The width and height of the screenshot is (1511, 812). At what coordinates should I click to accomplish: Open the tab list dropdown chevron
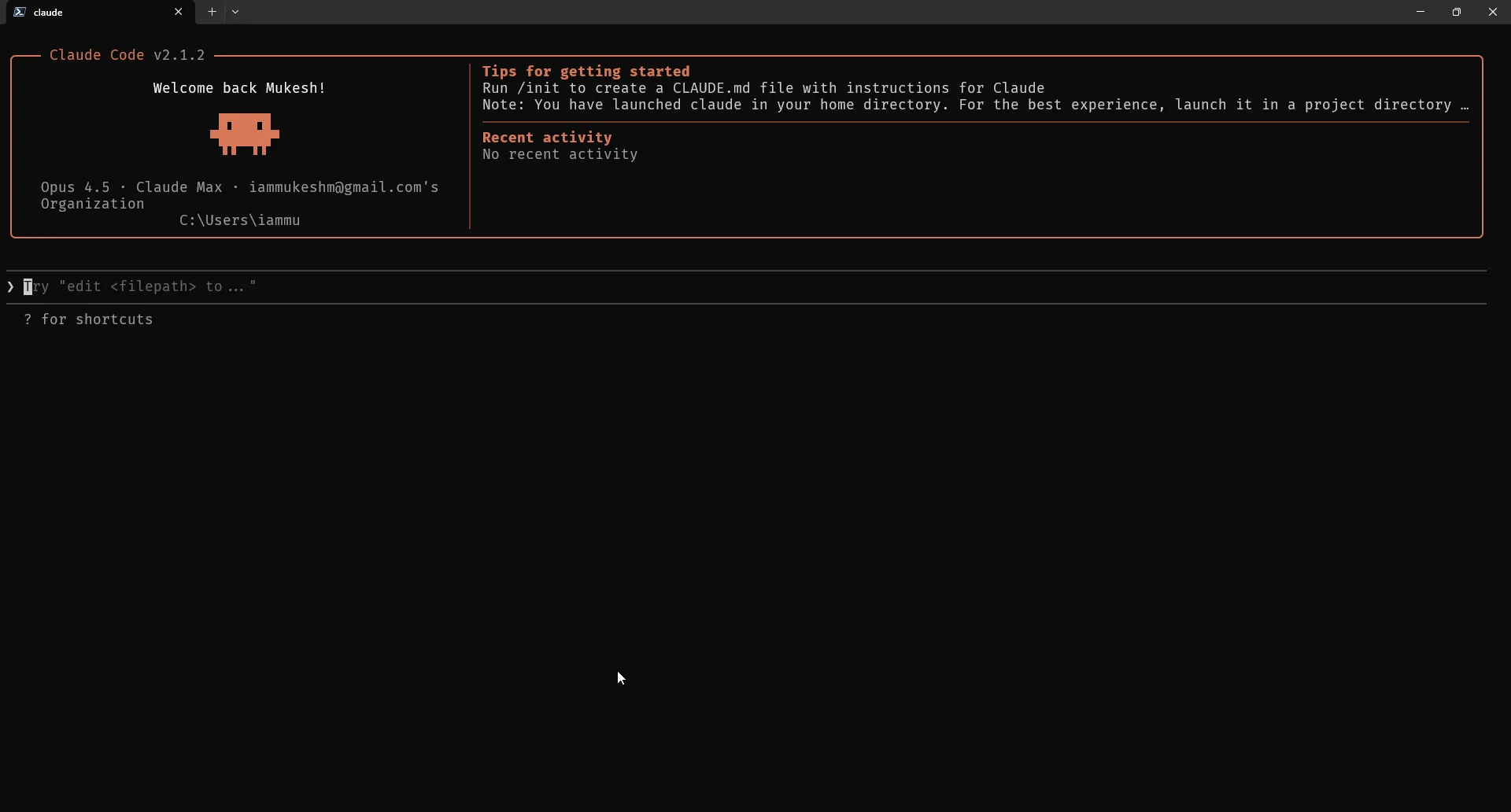235,12
